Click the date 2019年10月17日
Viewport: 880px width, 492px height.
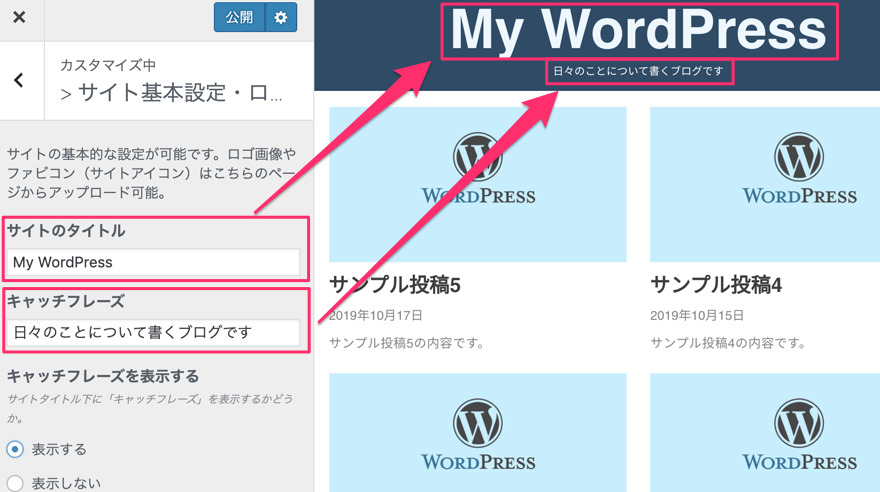click(x=375, y=315)
